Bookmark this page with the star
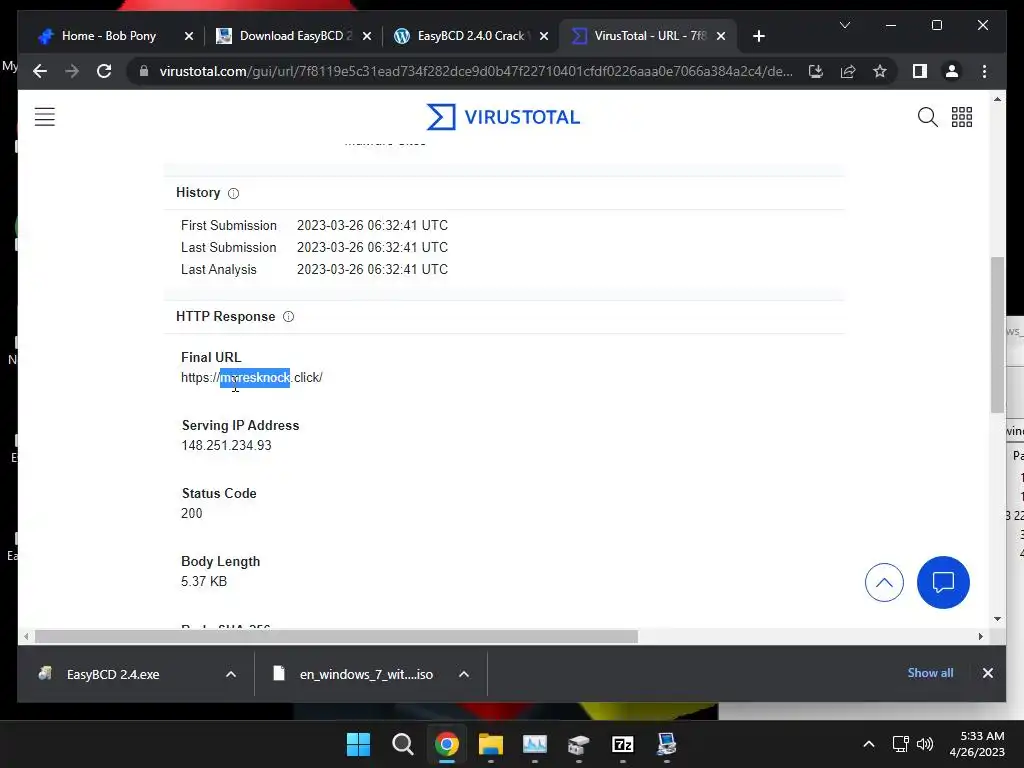1024x768 pixels. pyautogui.click(x=880, y=71)
